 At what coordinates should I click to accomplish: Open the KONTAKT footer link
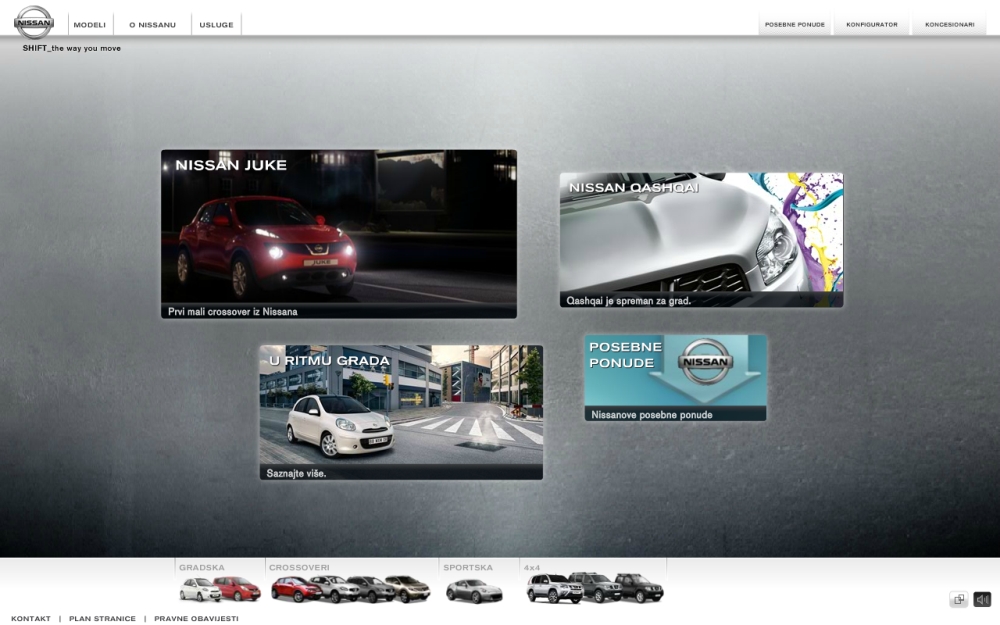coord(31,619)
